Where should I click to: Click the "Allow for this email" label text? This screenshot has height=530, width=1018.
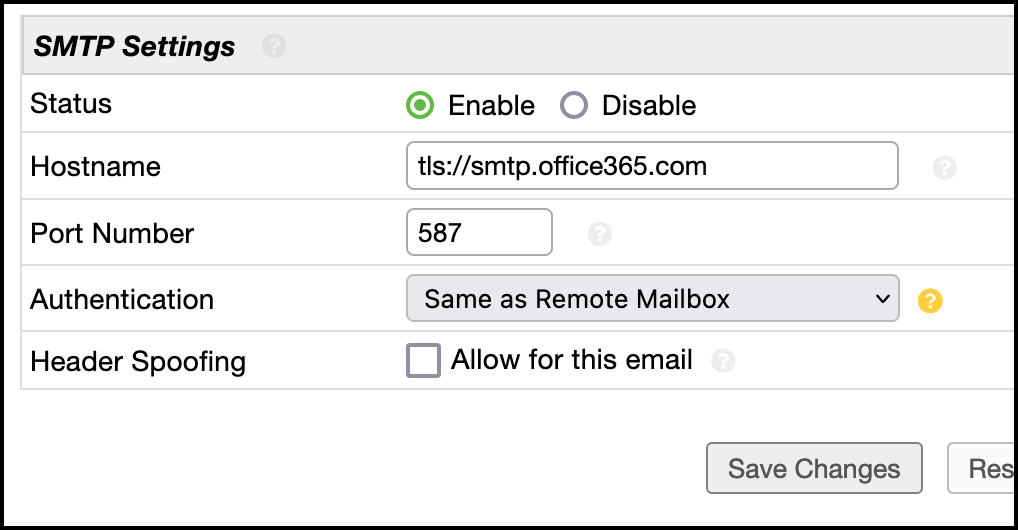pyautogui.click(x=571, y=360)
